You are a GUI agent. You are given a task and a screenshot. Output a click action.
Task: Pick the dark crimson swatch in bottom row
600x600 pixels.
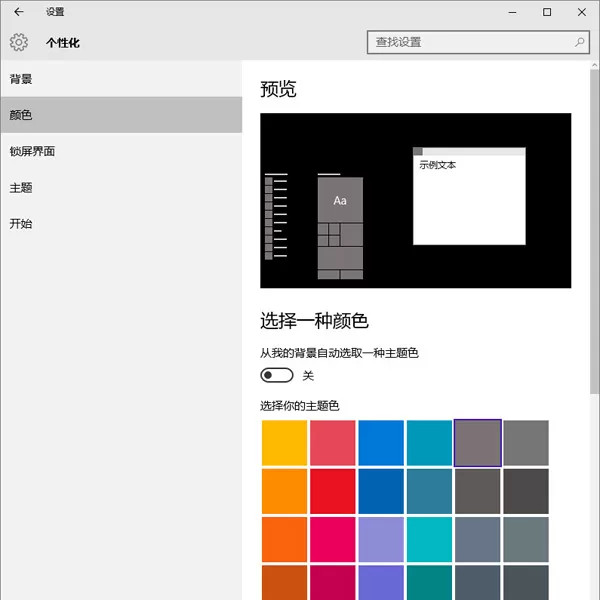(333, 582)
